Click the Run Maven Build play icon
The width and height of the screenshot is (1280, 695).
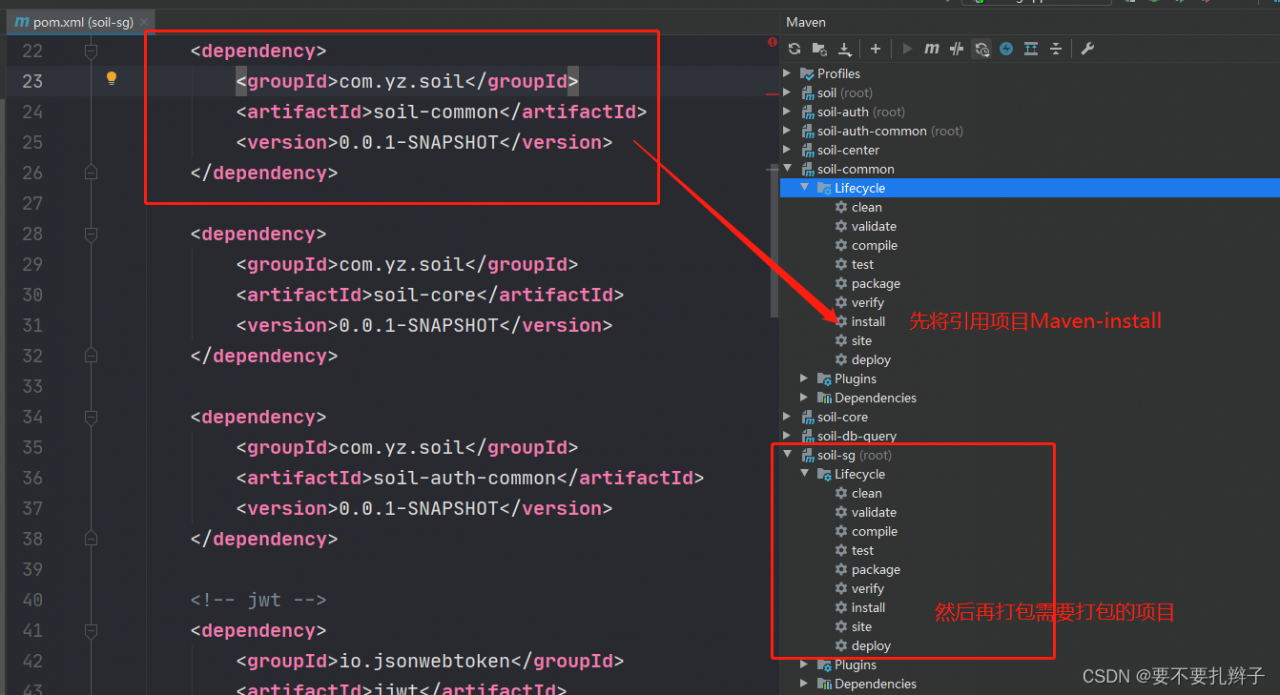coord(907,49)
